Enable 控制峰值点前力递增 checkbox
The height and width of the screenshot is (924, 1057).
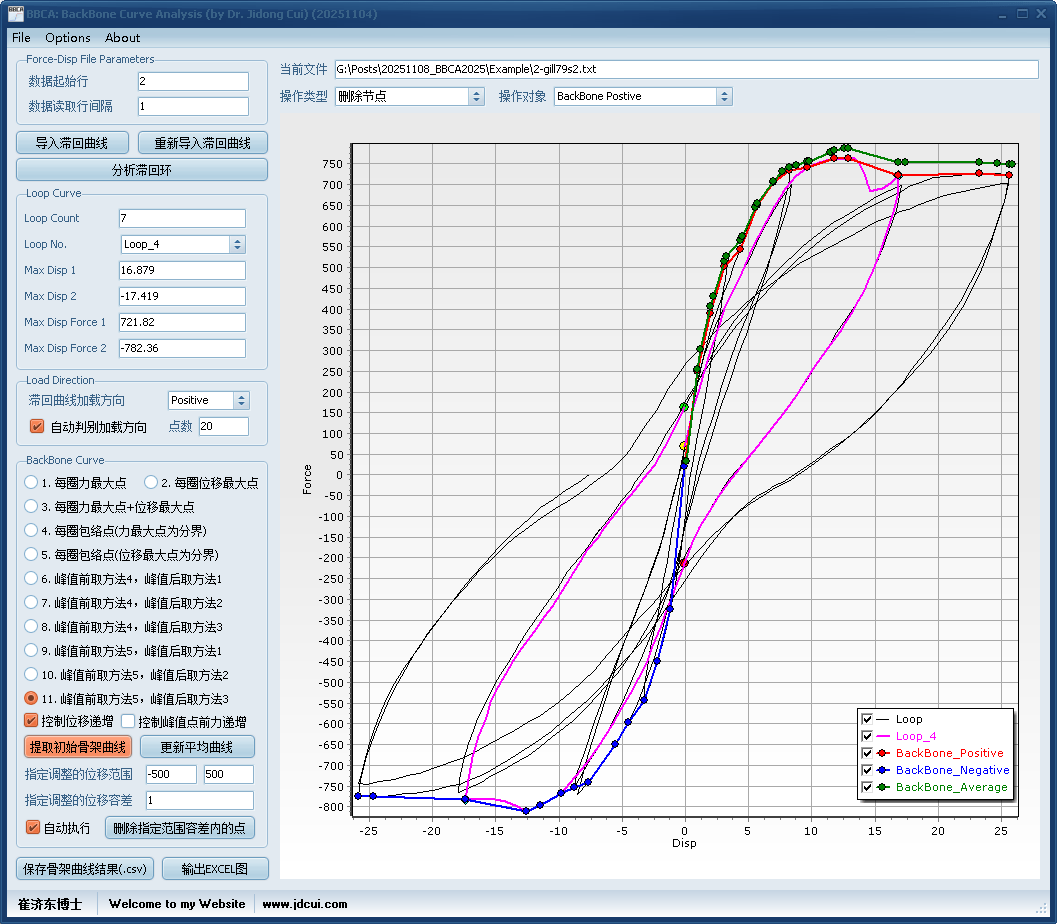[x=128, y=721]
